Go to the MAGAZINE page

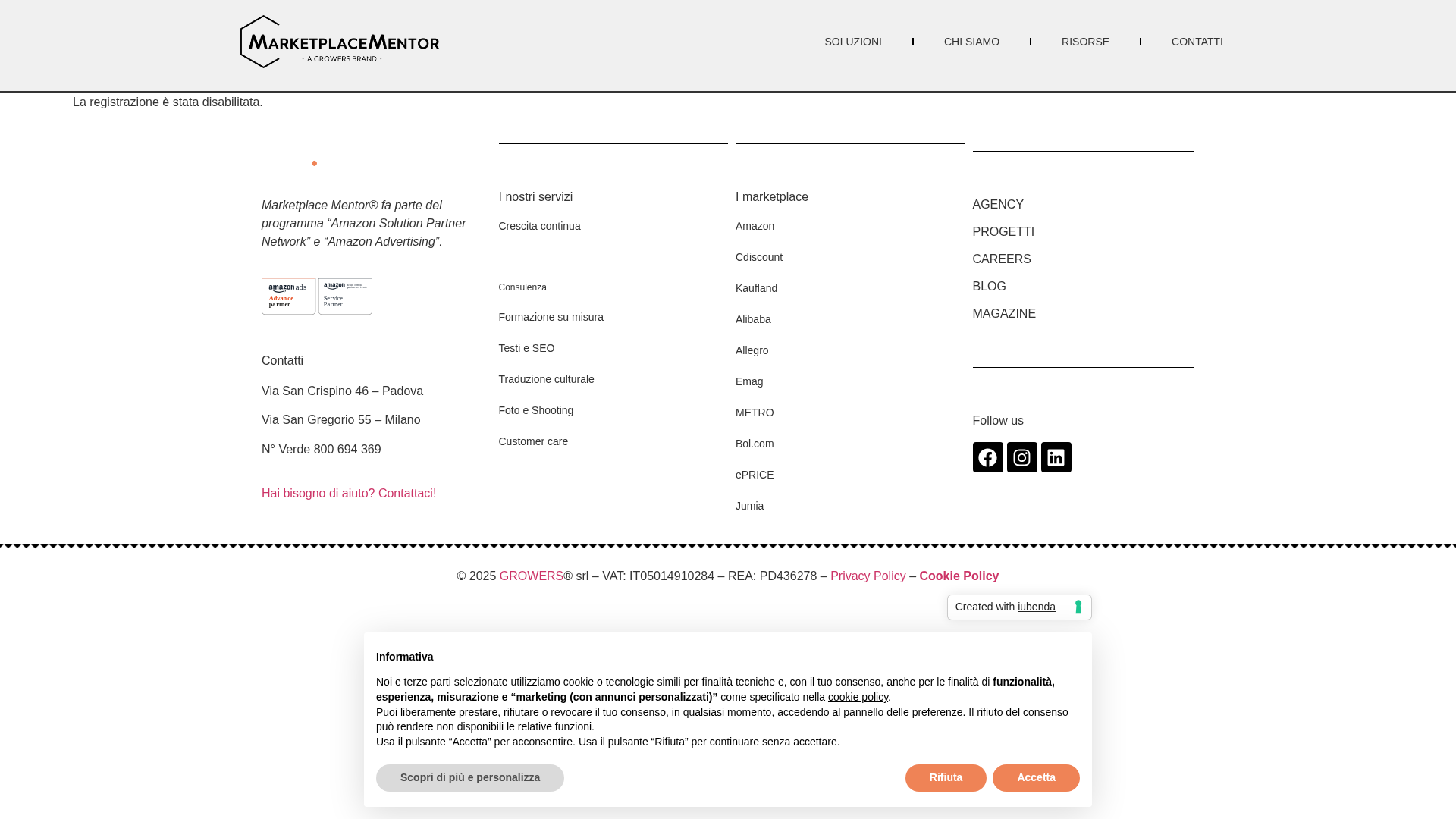coord(1004,314)
